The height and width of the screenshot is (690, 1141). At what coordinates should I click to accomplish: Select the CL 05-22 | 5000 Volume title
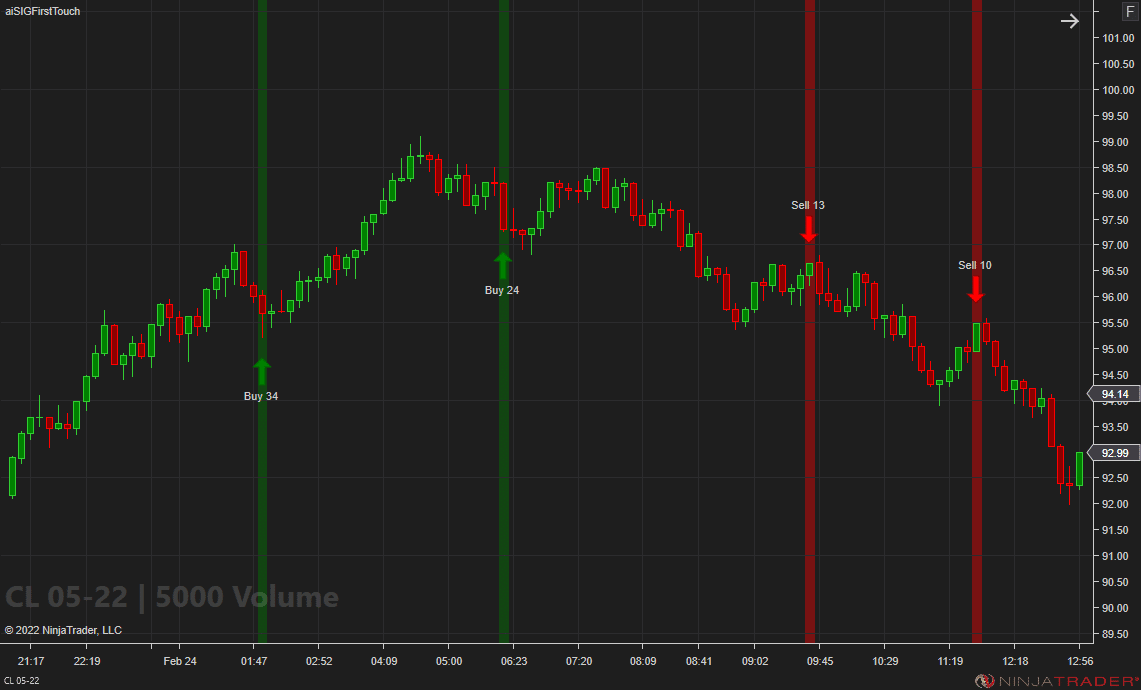pos(172,597)
